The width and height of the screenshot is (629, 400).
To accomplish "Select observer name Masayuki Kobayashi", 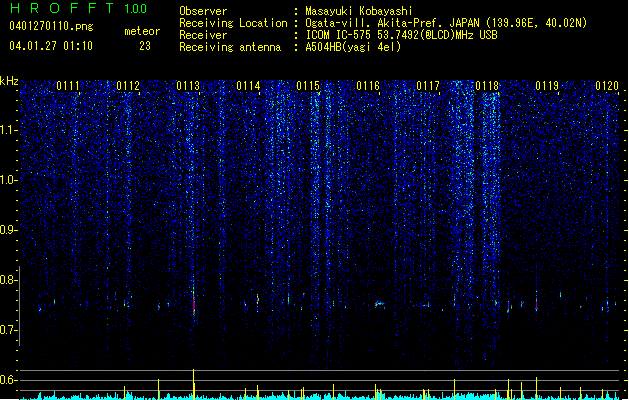I will (x=359, y=11).
